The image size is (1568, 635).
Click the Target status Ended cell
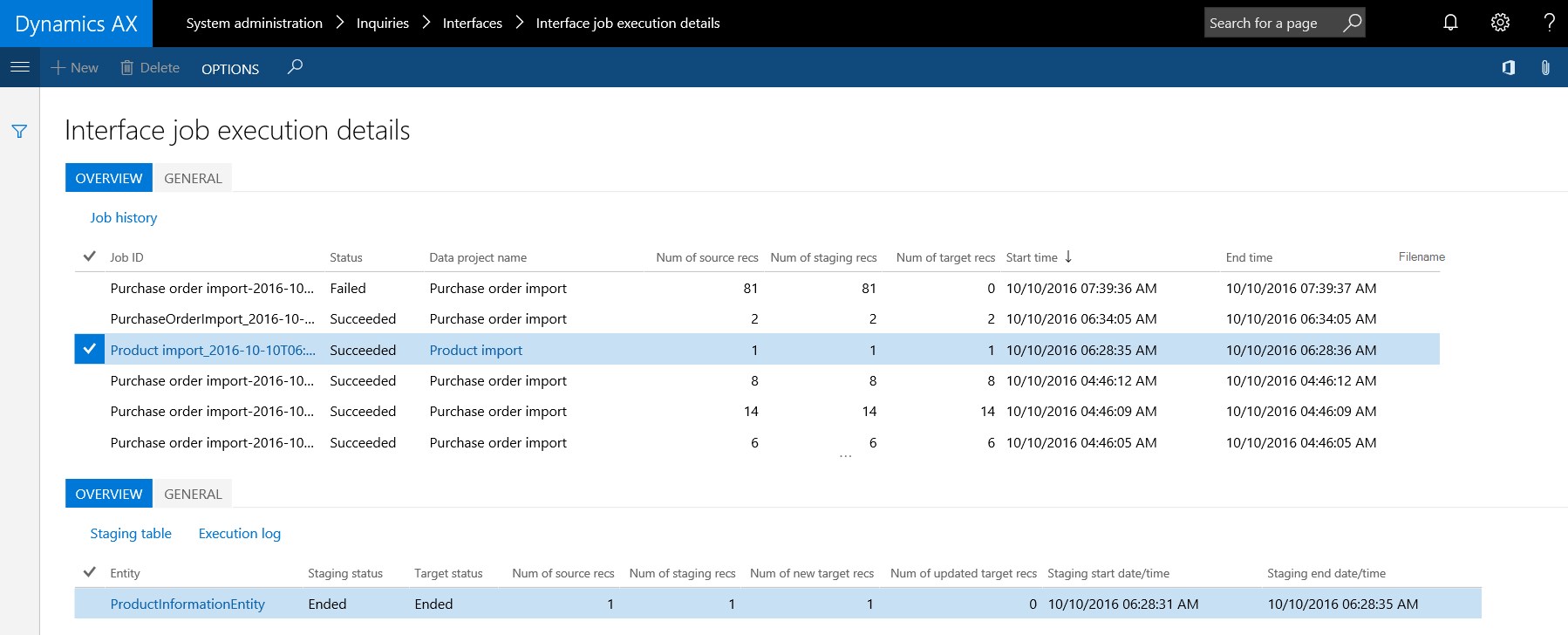tap(433, 604)
